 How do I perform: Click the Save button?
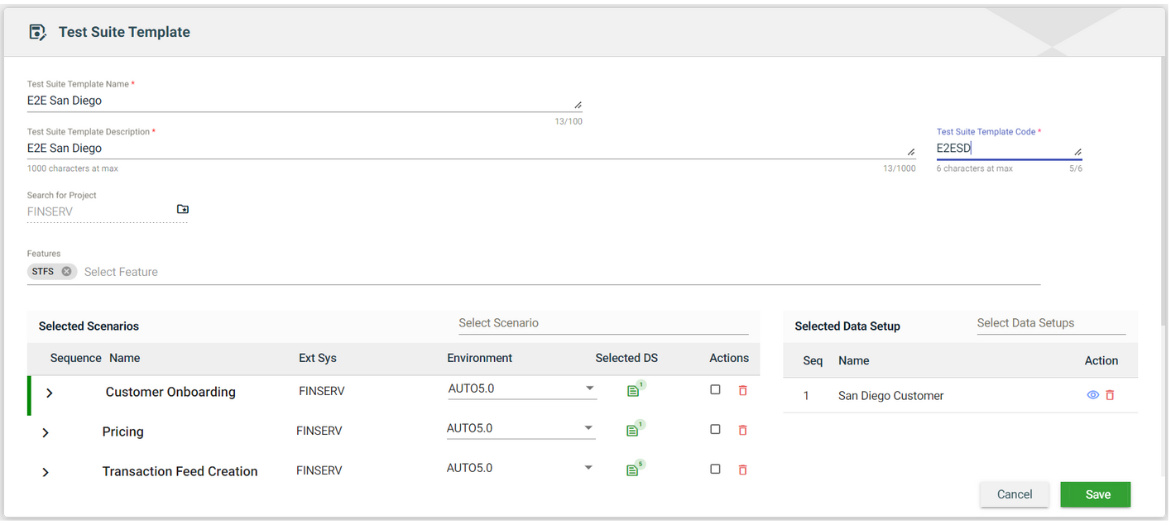tap(1095, 494)
